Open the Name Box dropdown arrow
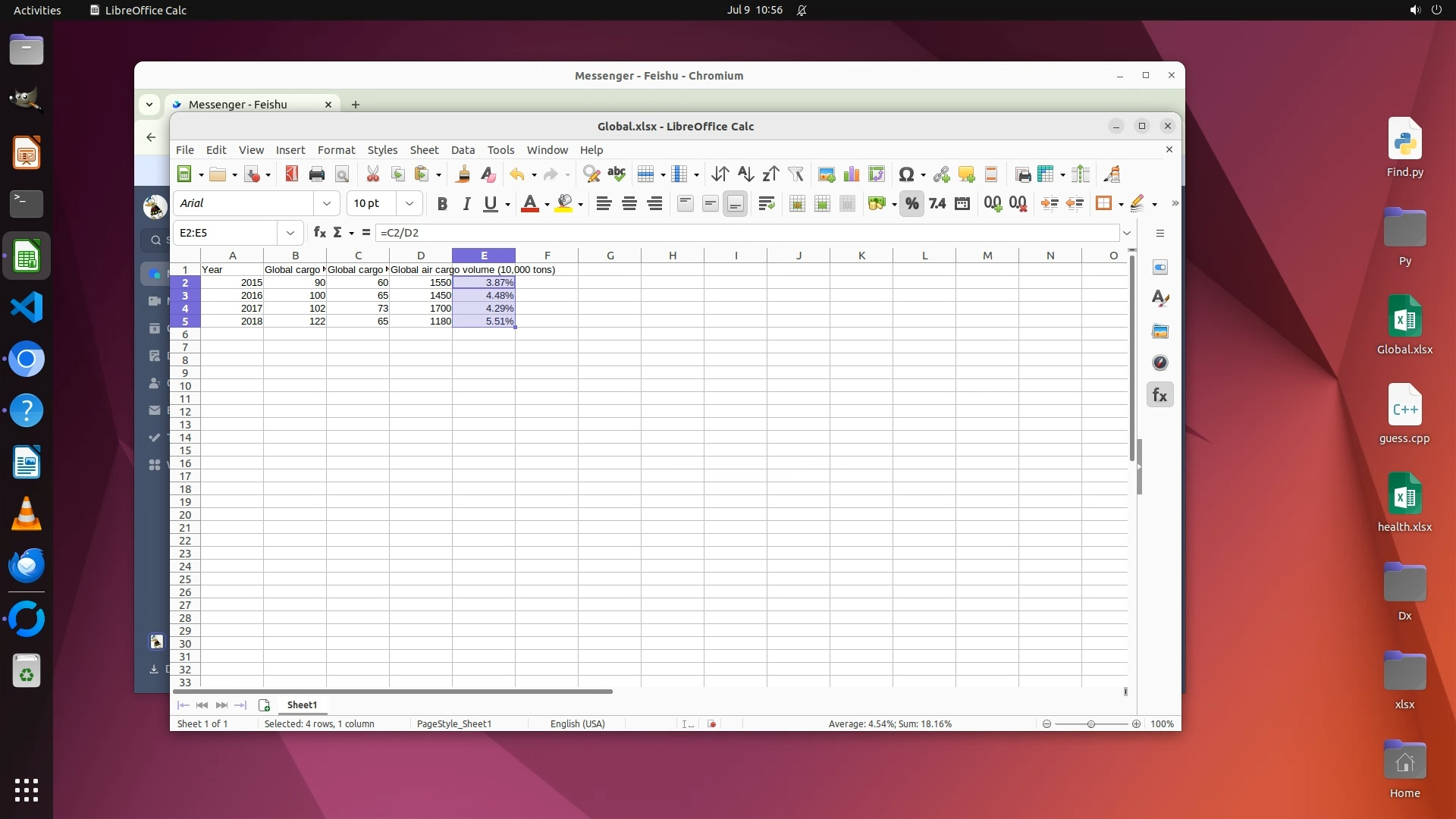Image resolution: width=1456 pixels, height=819 pixels. [x=290, y=233]
